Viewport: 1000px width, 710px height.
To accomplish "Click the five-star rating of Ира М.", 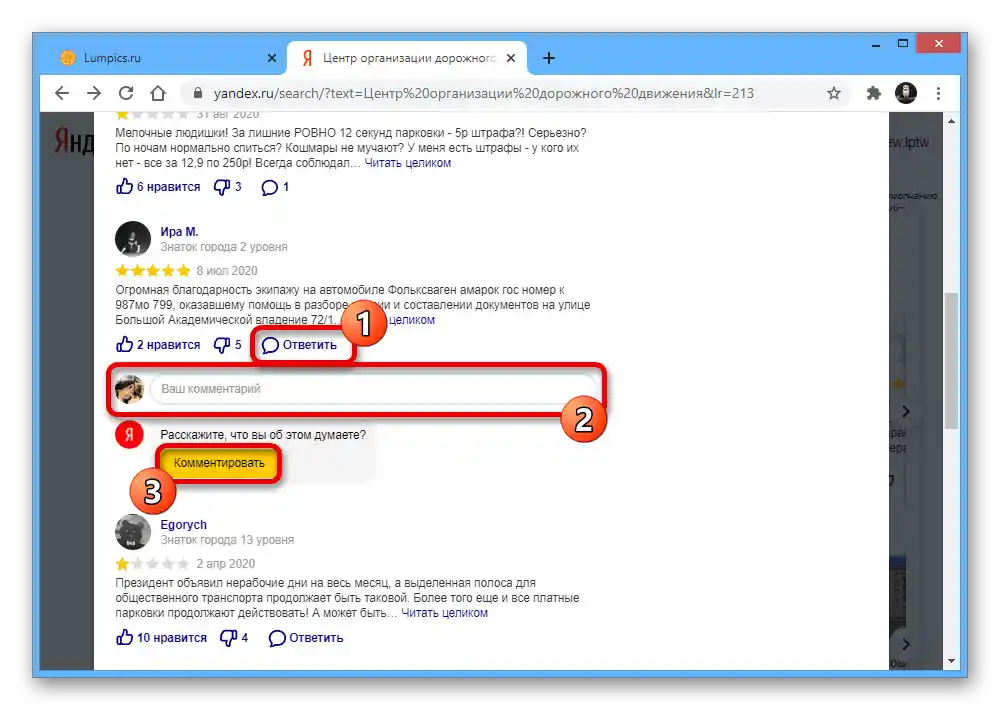I will [x=153, y=270].
